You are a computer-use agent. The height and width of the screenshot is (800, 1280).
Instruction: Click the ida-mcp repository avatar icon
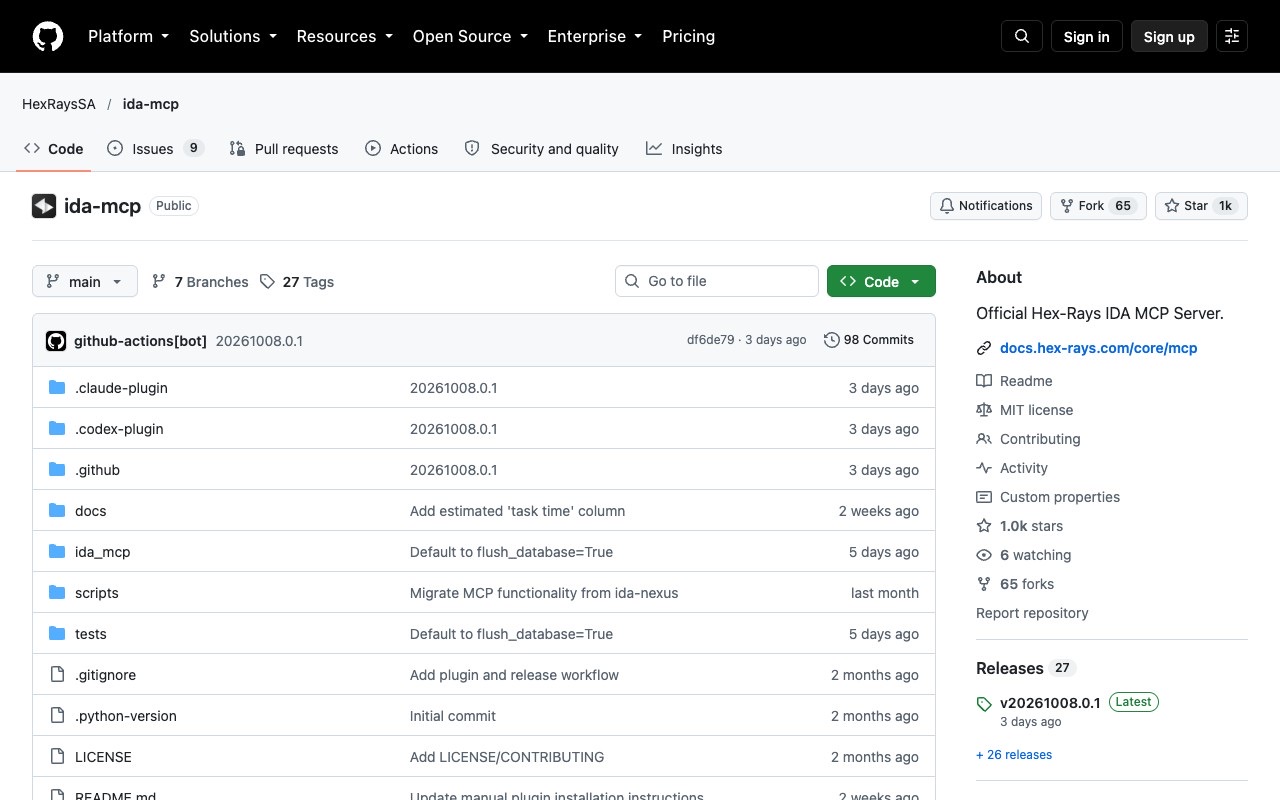(44, 206)
